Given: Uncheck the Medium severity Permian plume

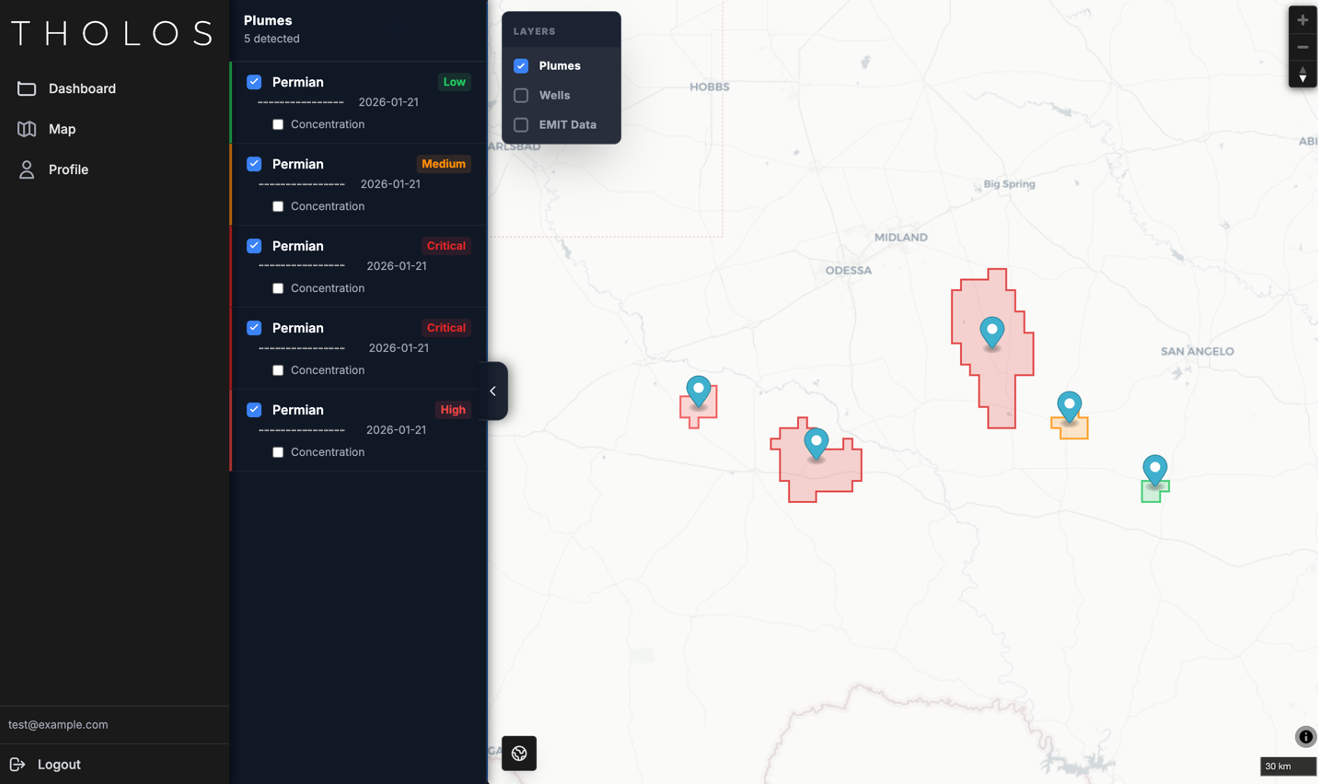Looking at the screenshot, I should [x=254, y=164].
